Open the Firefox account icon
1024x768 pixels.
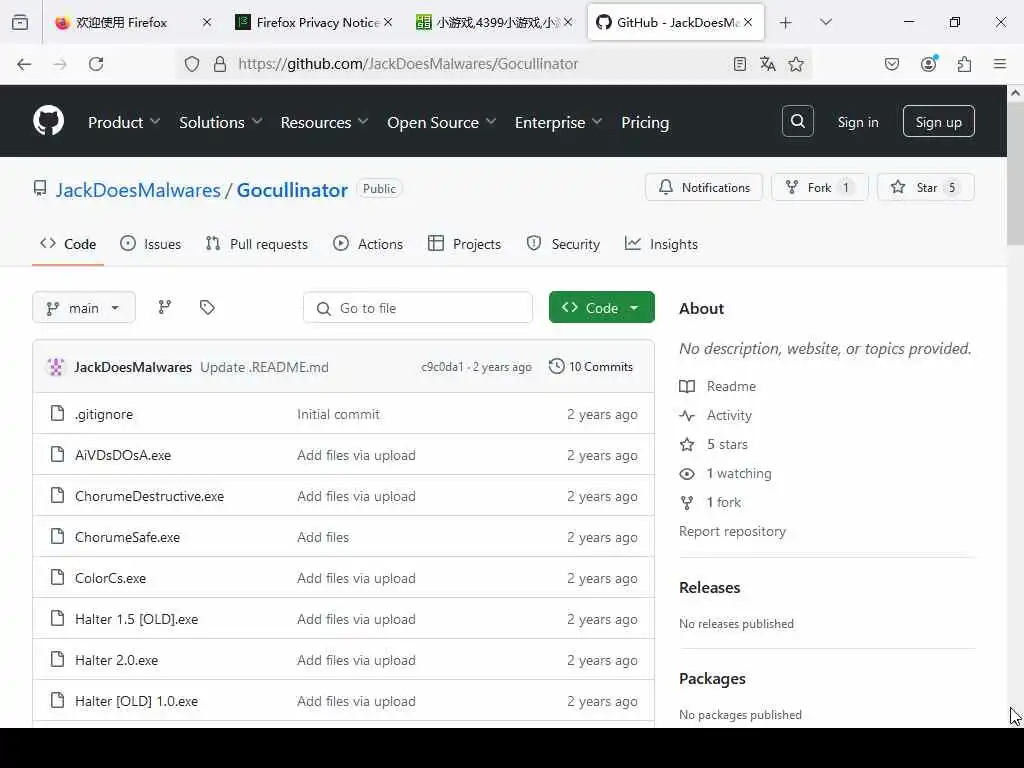pos(929,63)
